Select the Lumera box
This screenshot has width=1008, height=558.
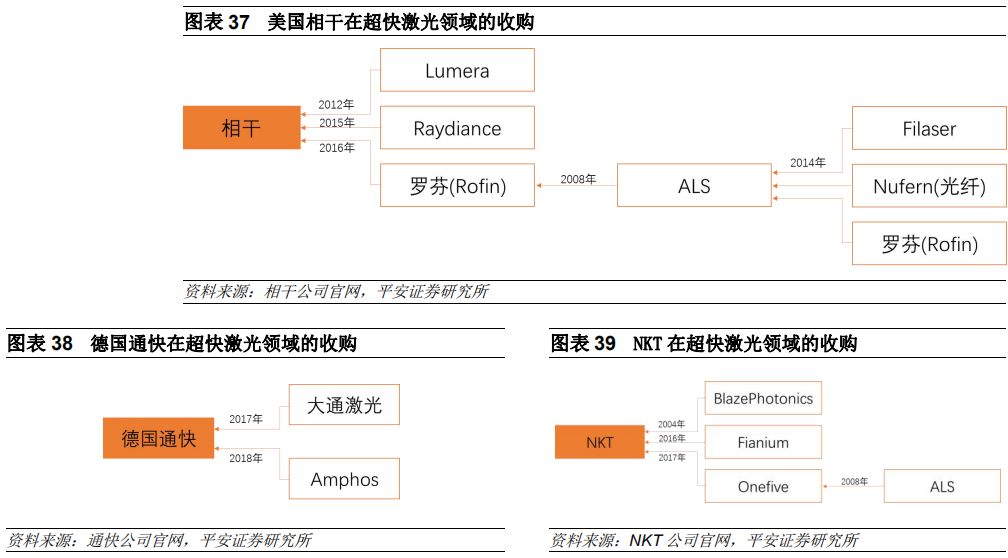[x=457, y=70]
